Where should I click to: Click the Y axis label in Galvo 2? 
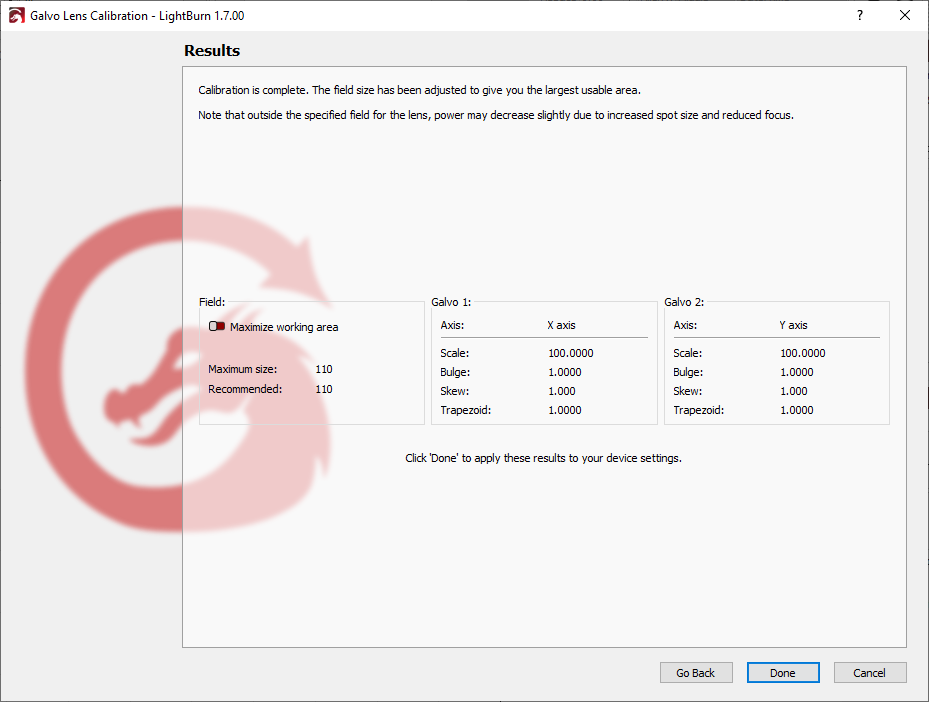(x=793, y=325)
